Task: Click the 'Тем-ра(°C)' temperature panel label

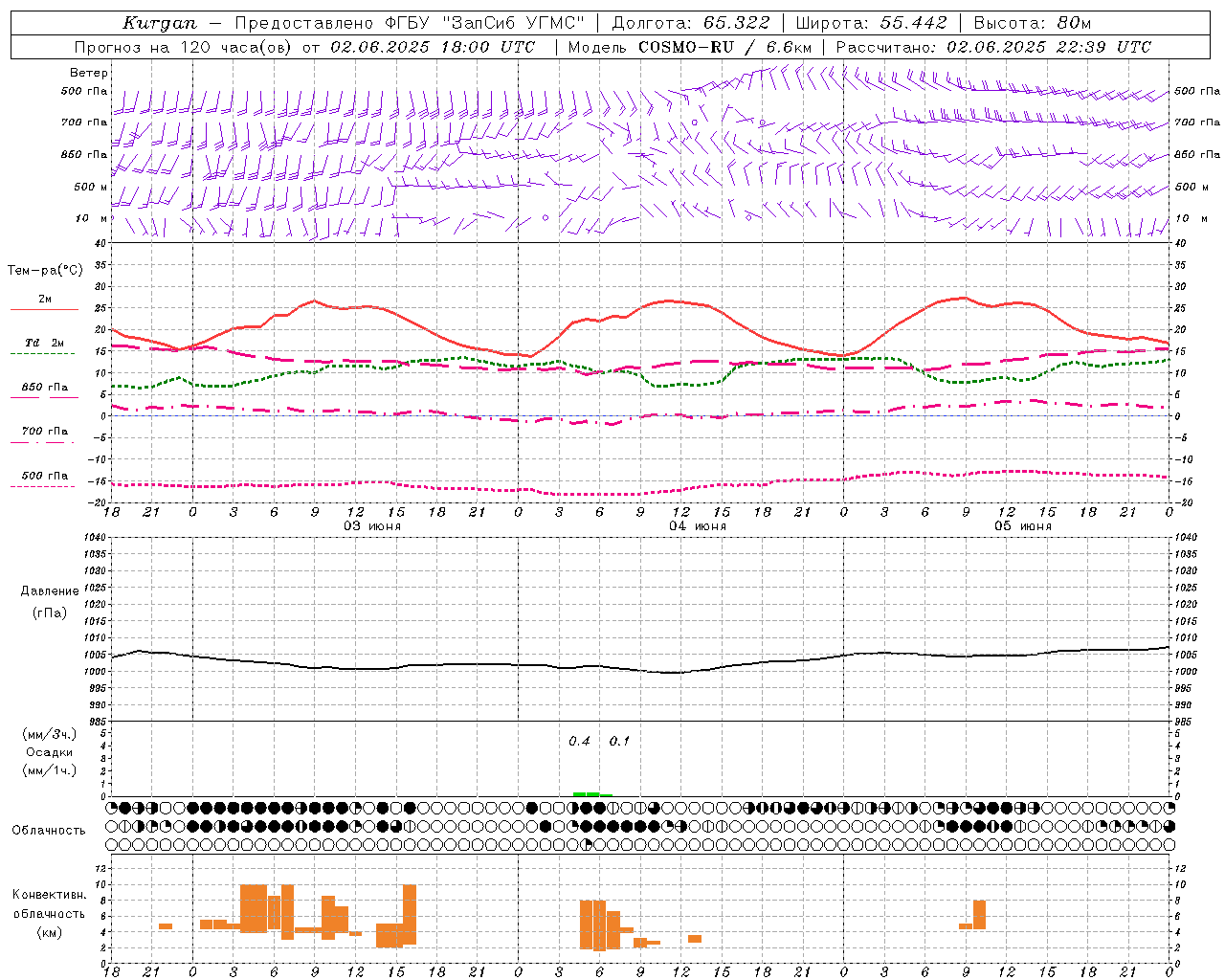Action: point(45,270)
